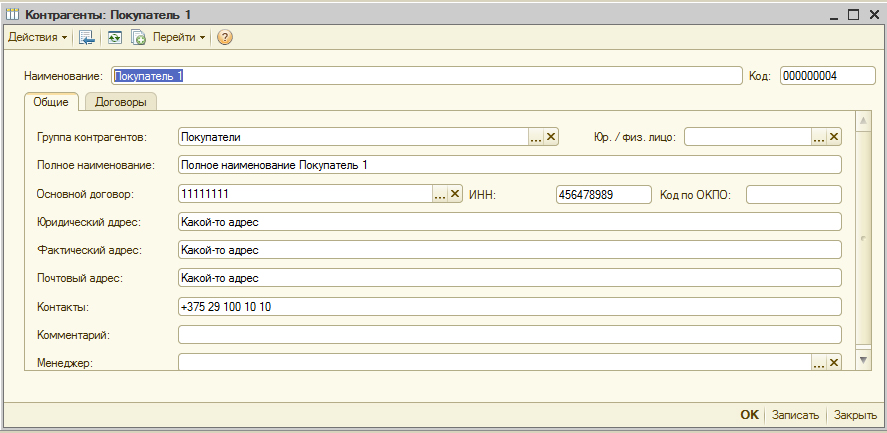887x433 pixels.
Task: Clear the Основной договор field with X
Action: [x=455, y=194]
